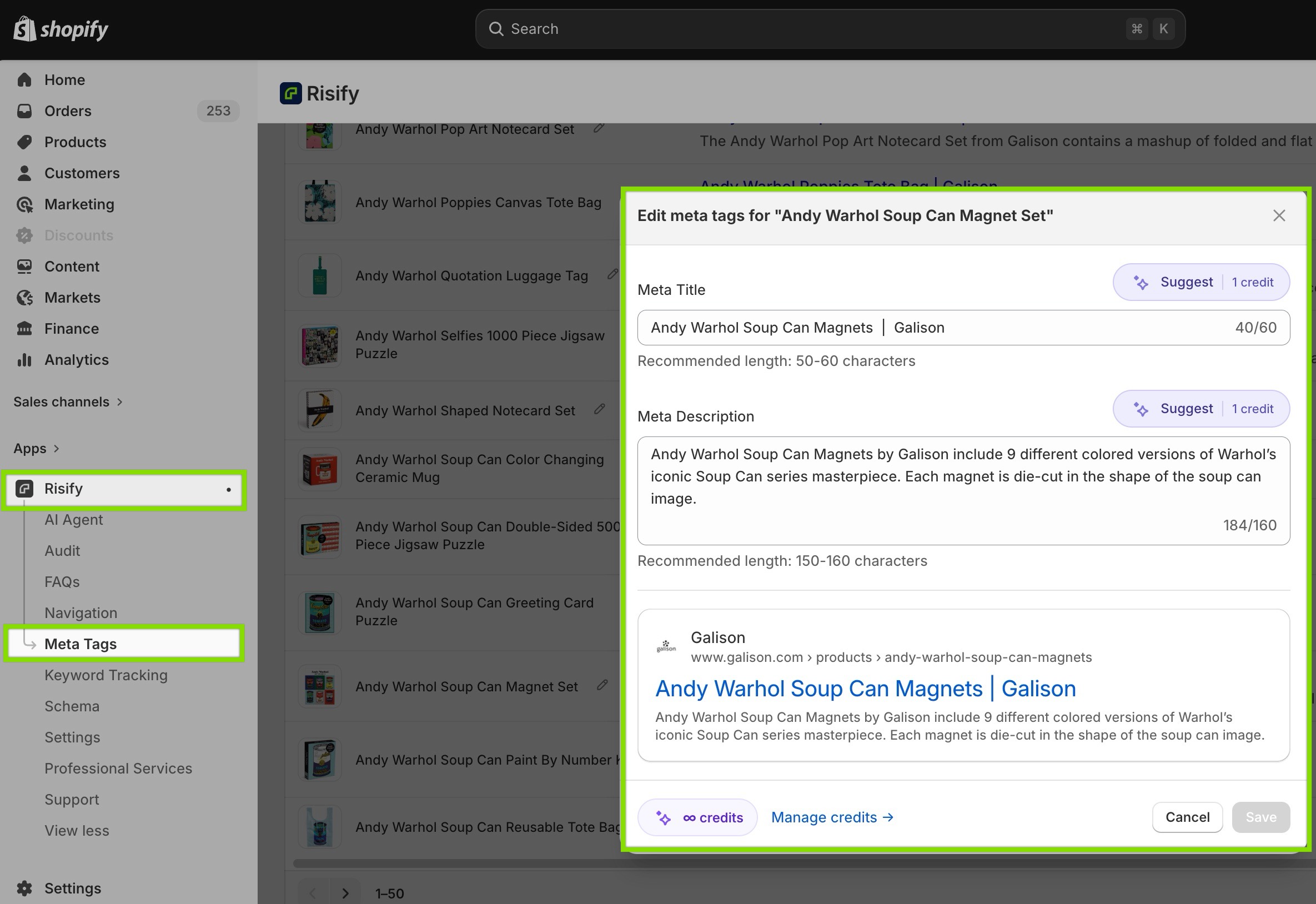Click the search magnifier icon

coord(496,29)
